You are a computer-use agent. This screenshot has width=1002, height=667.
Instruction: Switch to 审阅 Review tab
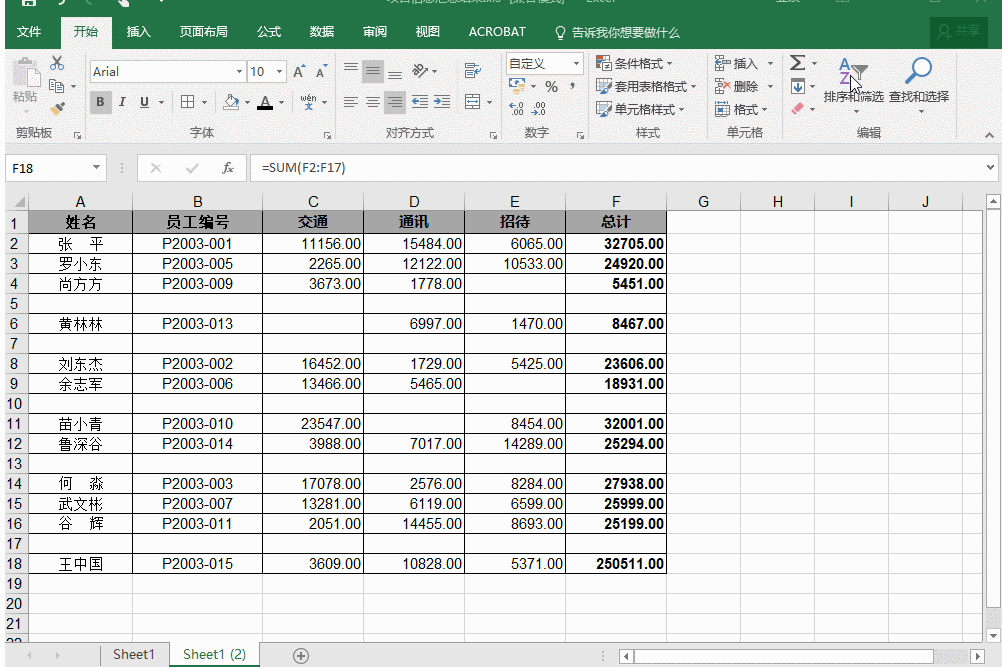point(374,32)
